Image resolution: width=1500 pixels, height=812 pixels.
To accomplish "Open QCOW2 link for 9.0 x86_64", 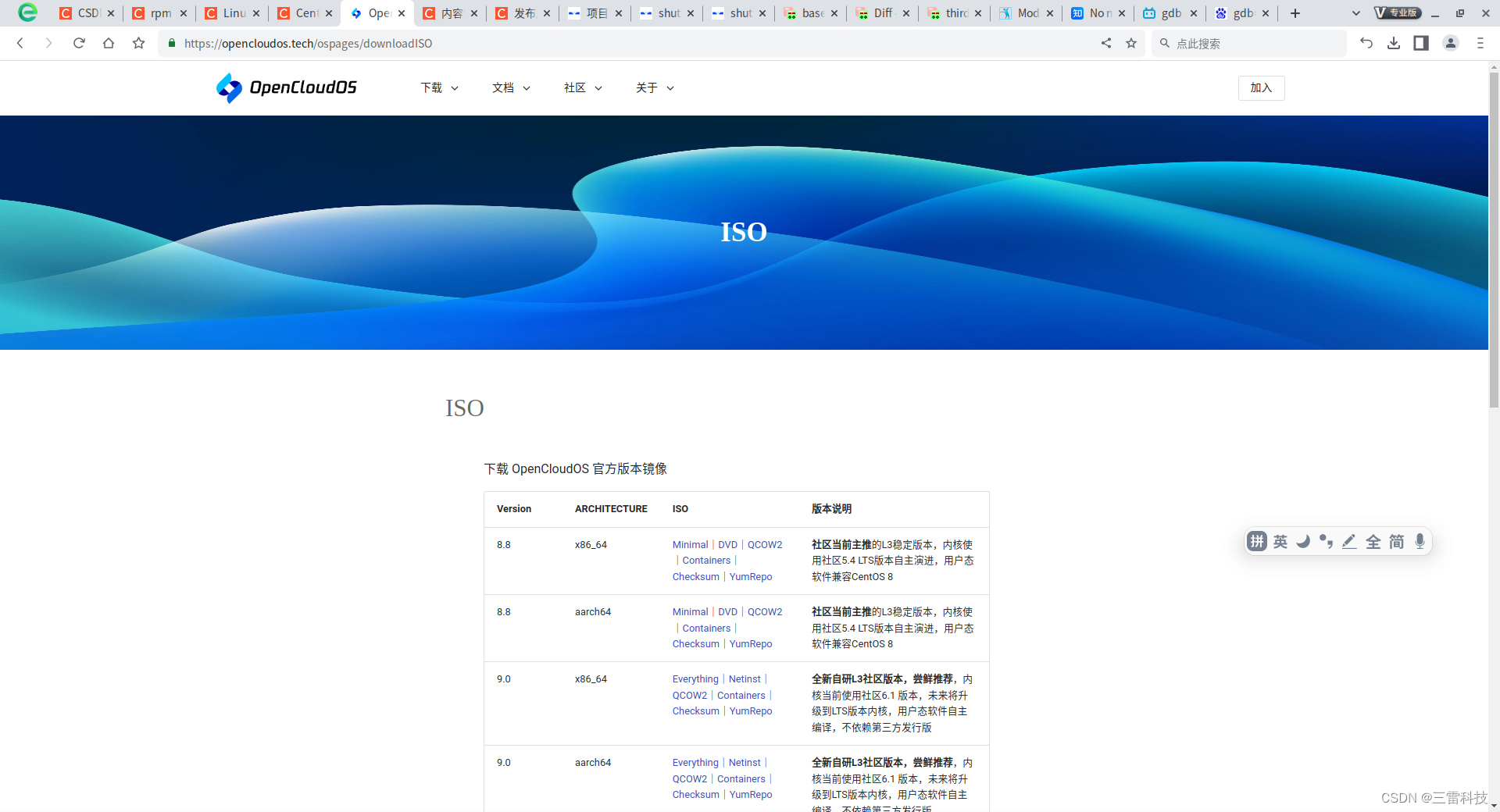I will (690, 696).
